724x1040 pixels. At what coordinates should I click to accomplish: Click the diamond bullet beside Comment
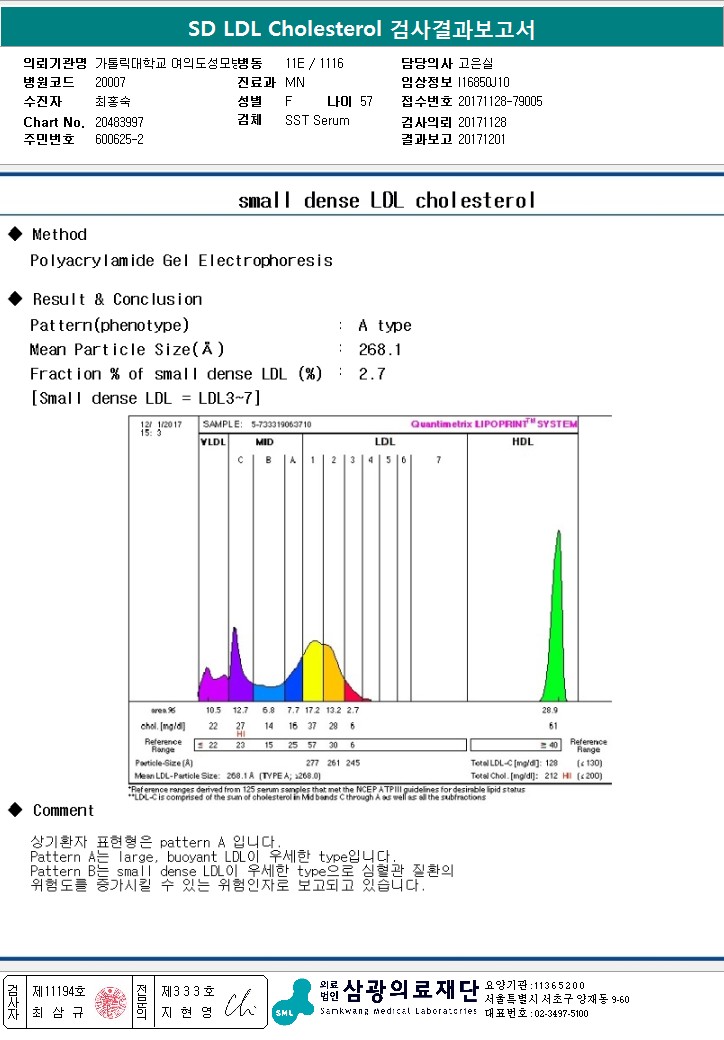(x=15, y=809)
